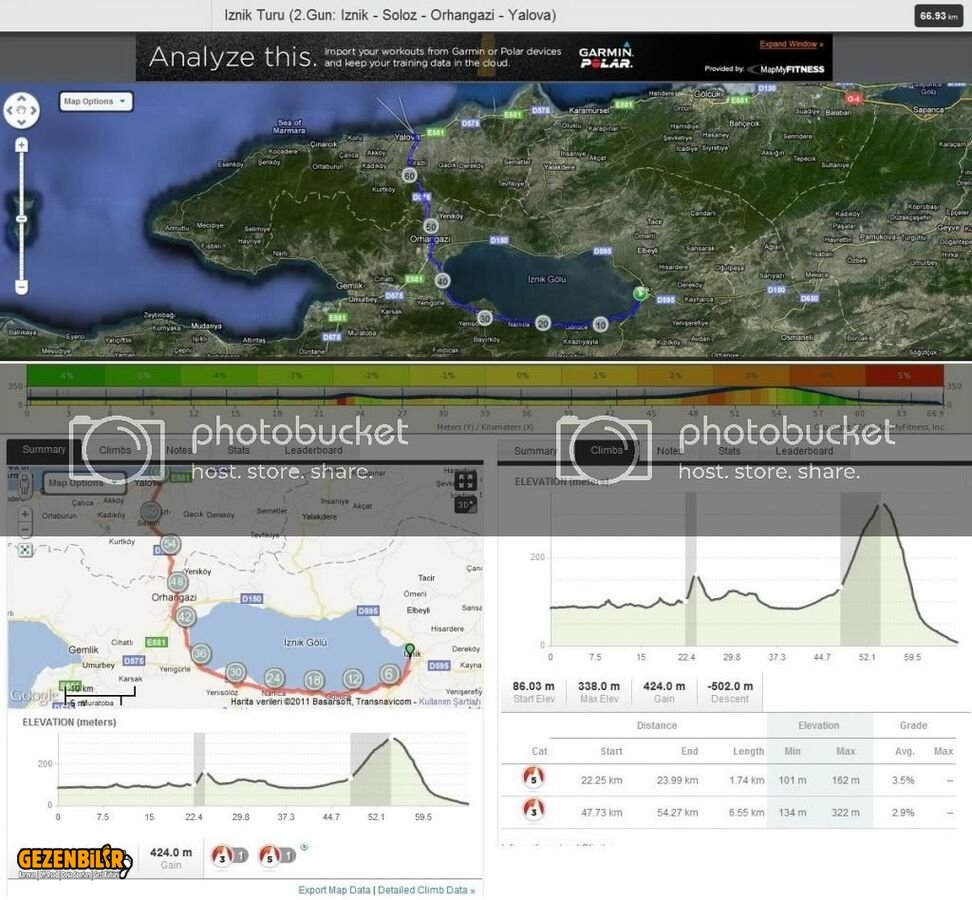Open the Detailed Climb Data link
Viewport: 972px width, 900px height.
coord(426,889)
